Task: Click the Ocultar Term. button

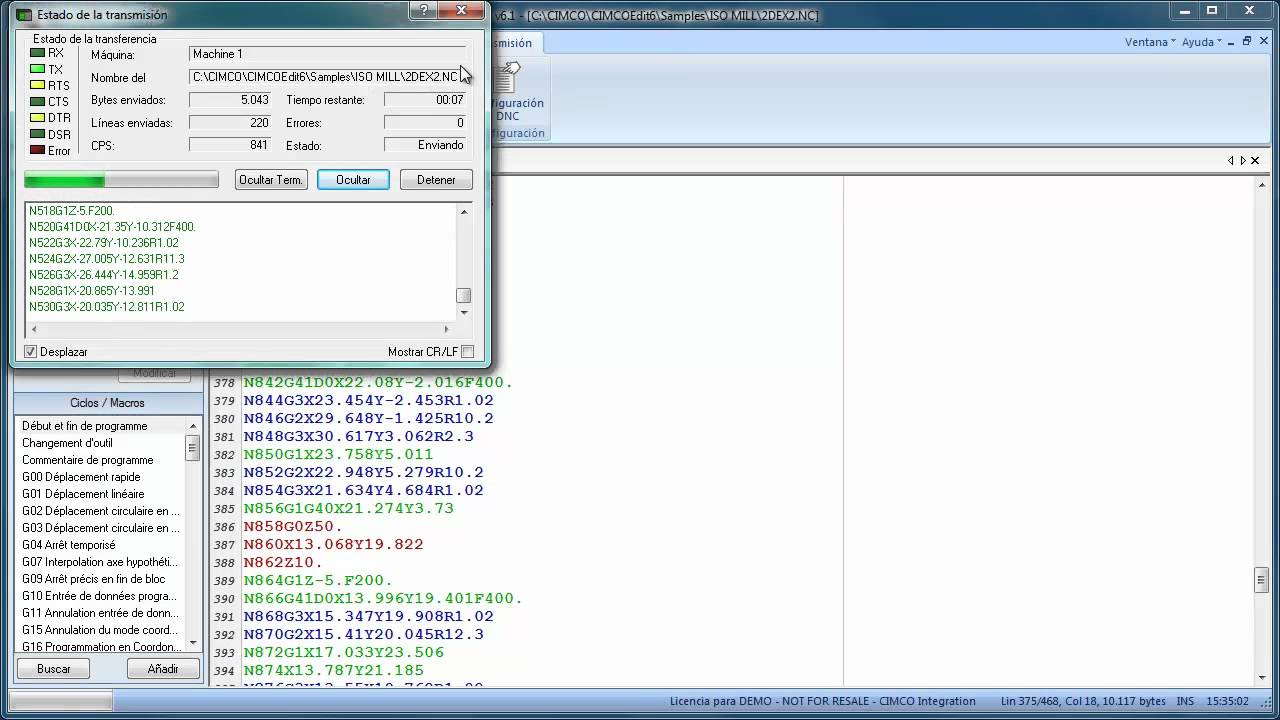Action: (x=271, y=180)
